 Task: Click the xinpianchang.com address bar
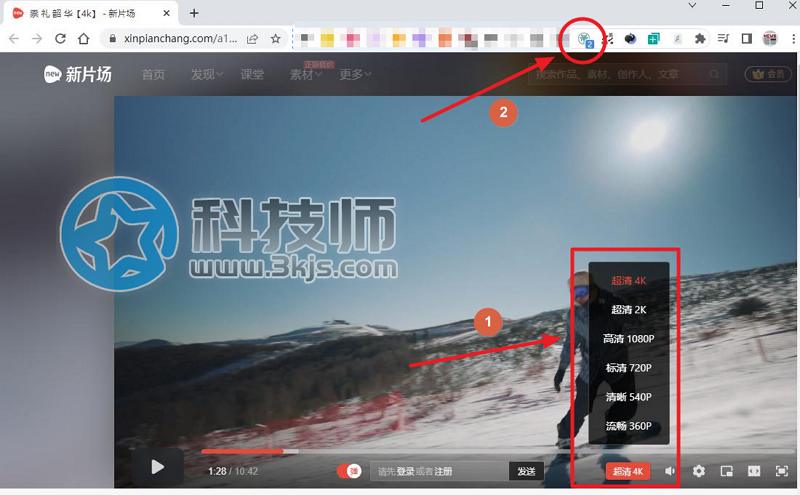[180, 39]
